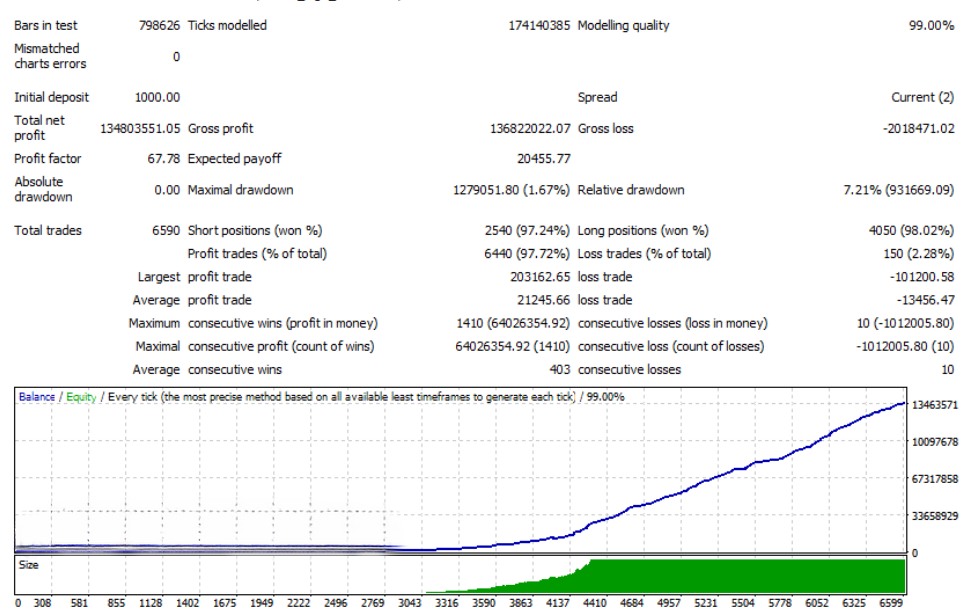Click the 13463571 axis label
The width and height of the screenshot is (967, 612).
[935, 405]
